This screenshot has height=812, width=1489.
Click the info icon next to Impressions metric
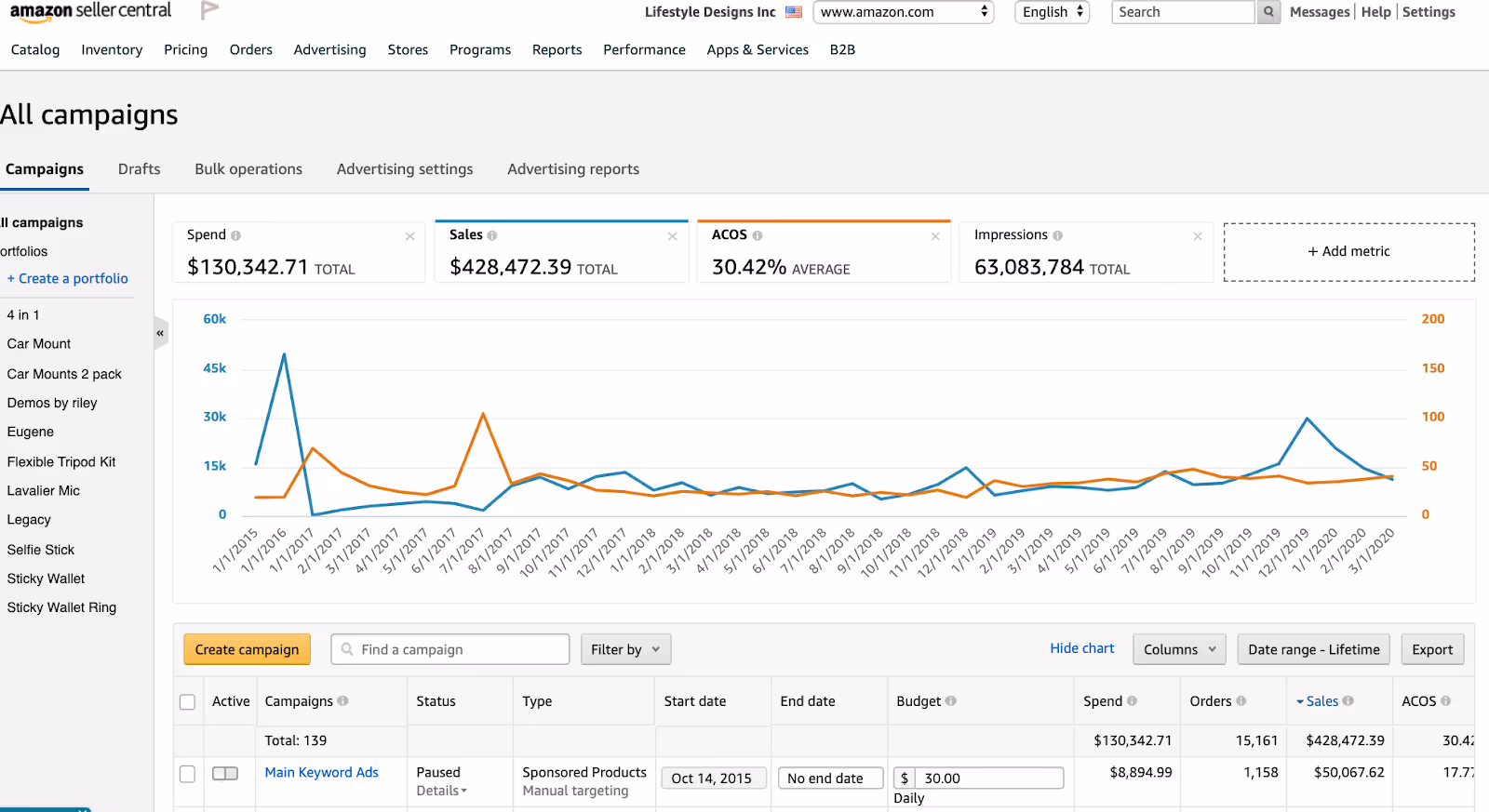[x=1057, y=235]
